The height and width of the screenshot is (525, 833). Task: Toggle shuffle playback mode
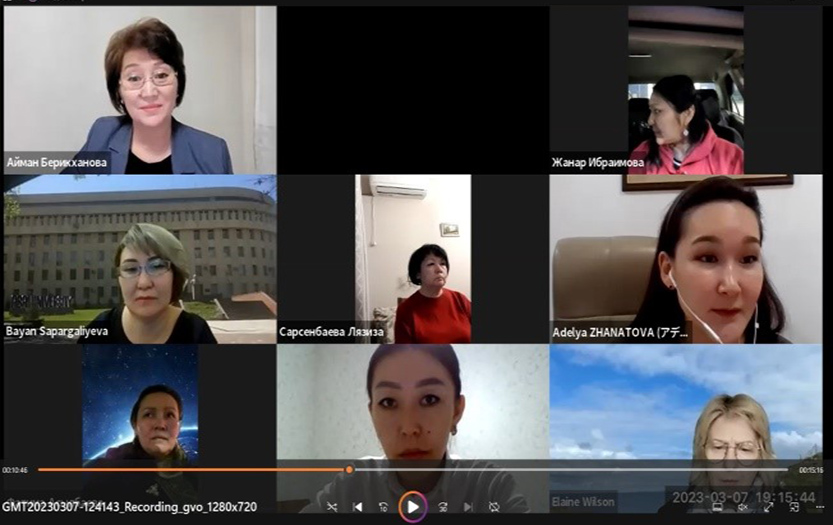tap(332, 507)
